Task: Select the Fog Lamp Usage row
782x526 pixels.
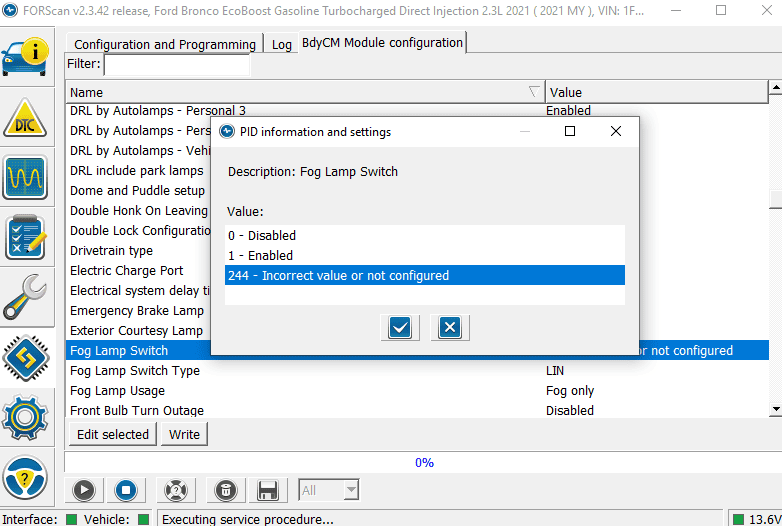Action: pyautogui.click(x=417, y=390)
